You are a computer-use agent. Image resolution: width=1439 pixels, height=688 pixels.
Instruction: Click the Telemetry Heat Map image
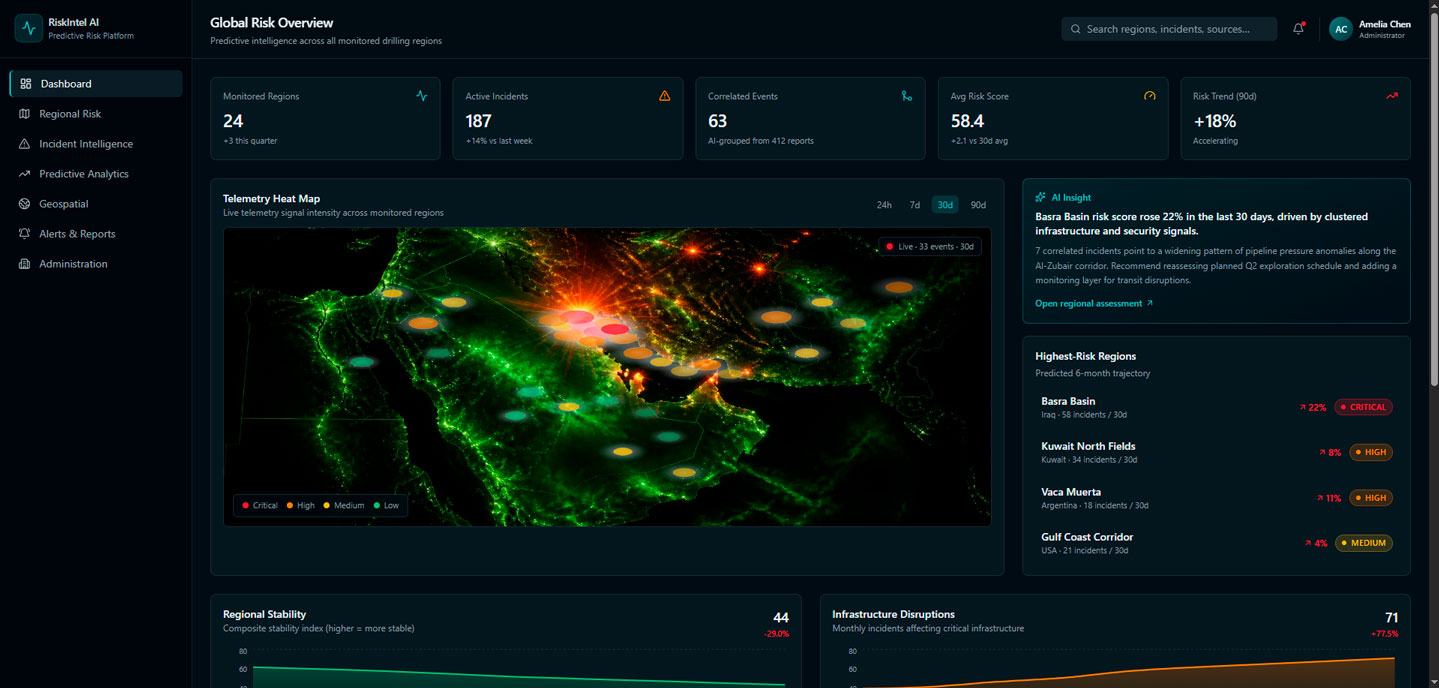tap(607, 377)
